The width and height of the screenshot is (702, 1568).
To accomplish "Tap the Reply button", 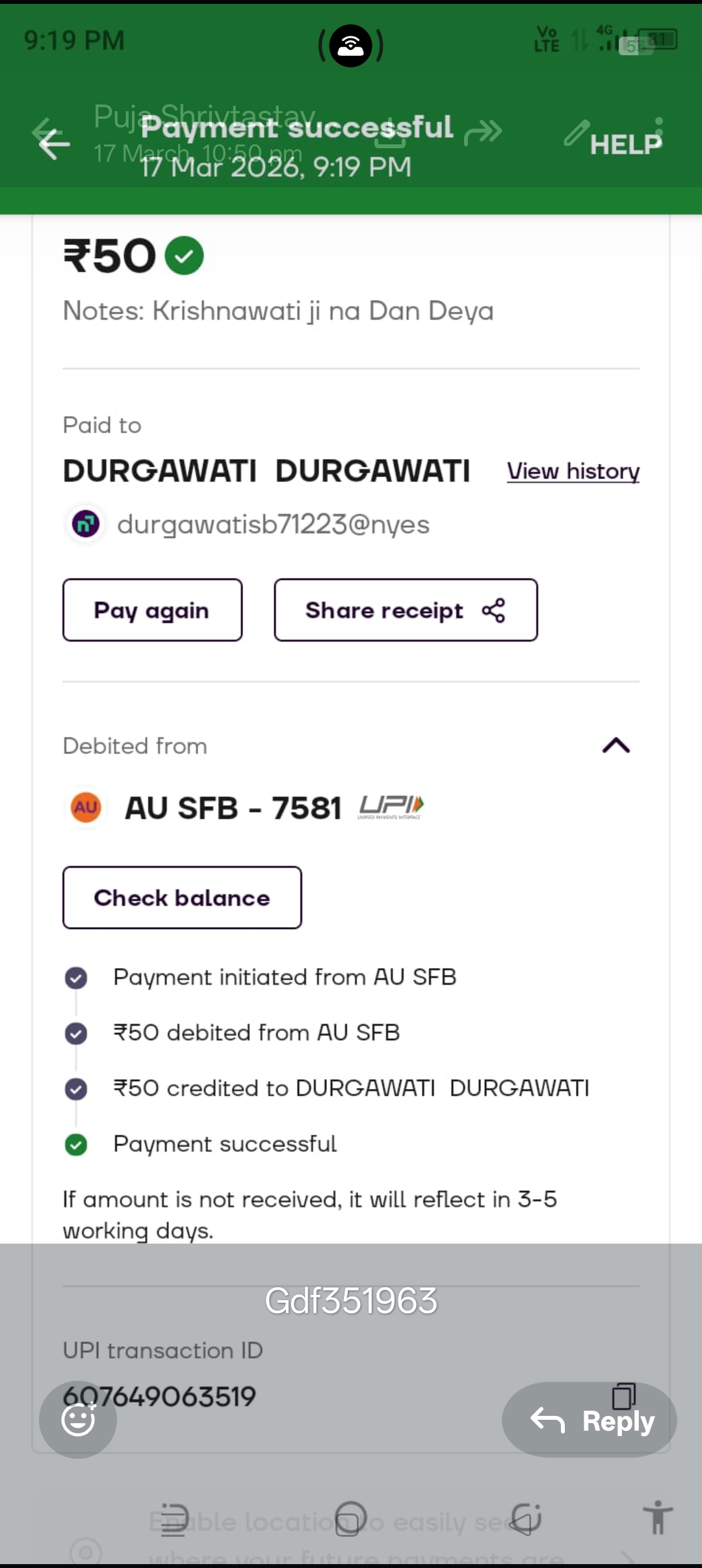I will (x=589, y=1420).
